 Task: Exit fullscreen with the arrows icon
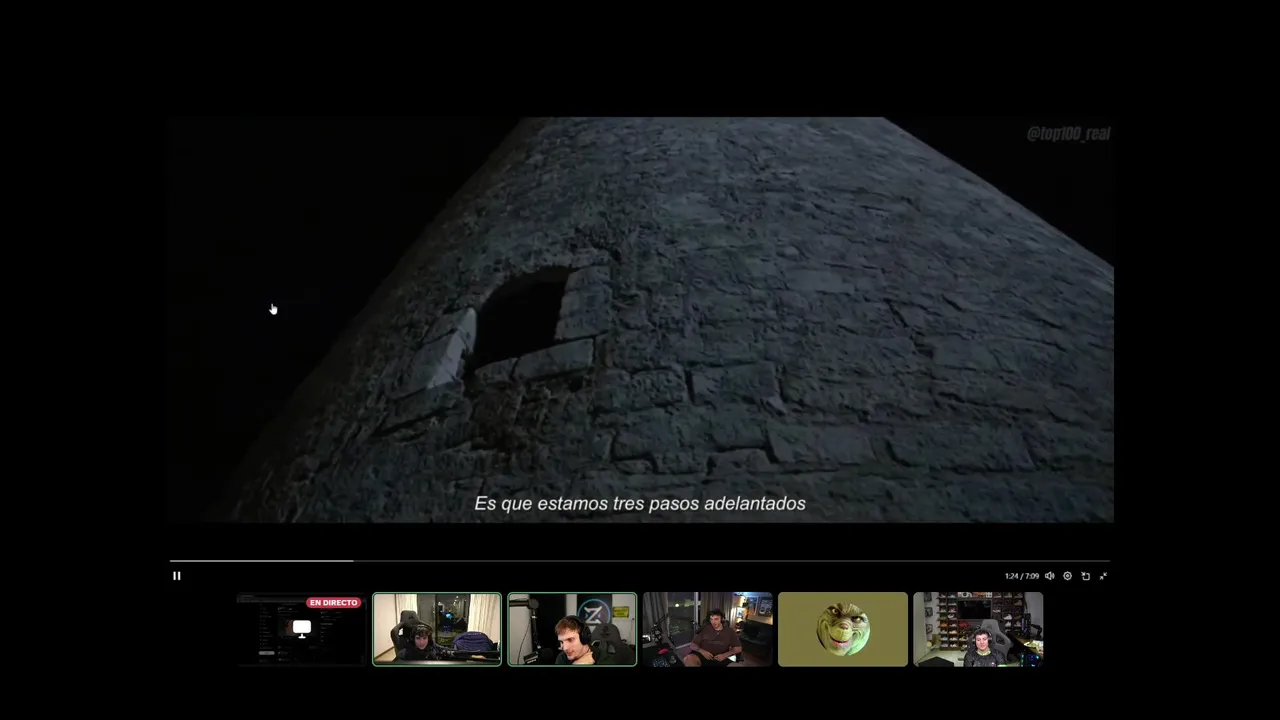(x=1103, y=576)
